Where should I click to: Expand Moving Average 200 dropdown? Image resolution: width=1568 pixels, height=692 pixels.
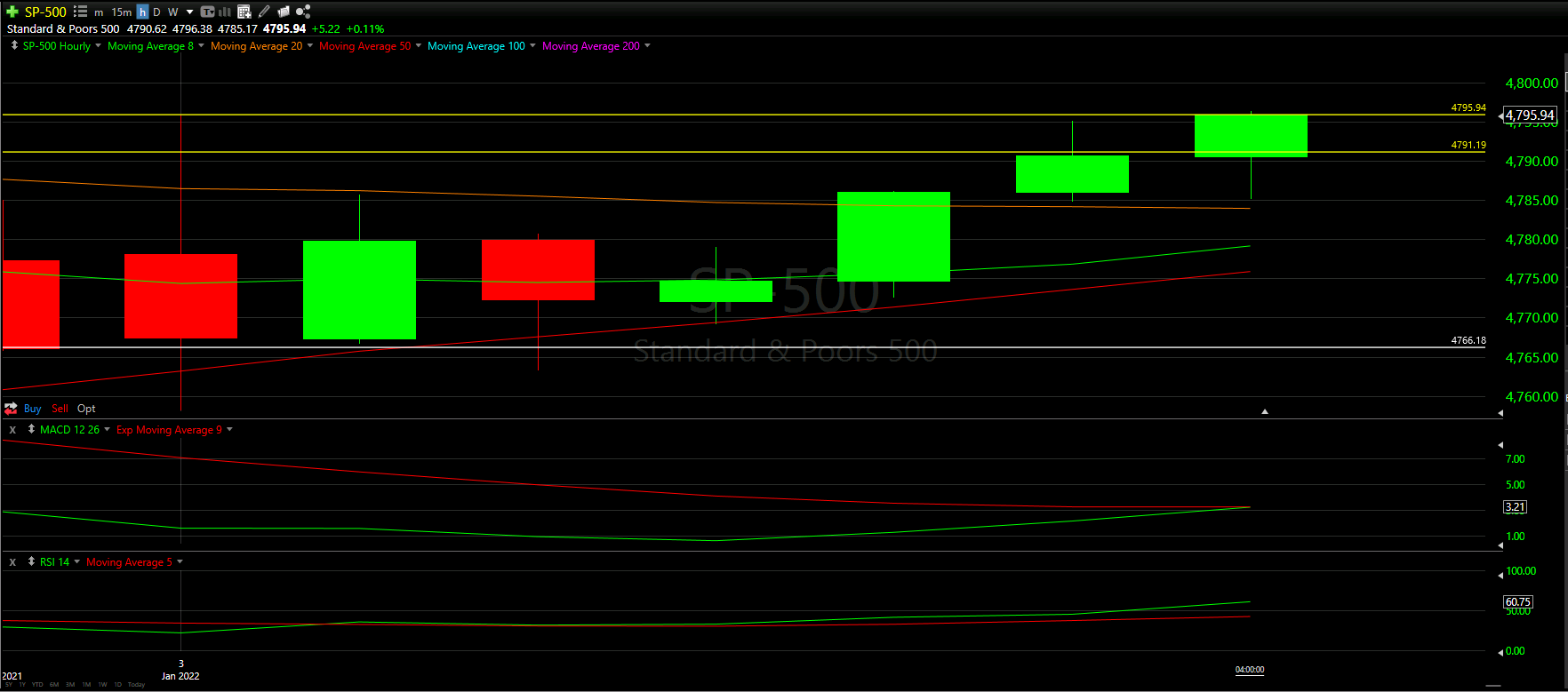point(647,45)
